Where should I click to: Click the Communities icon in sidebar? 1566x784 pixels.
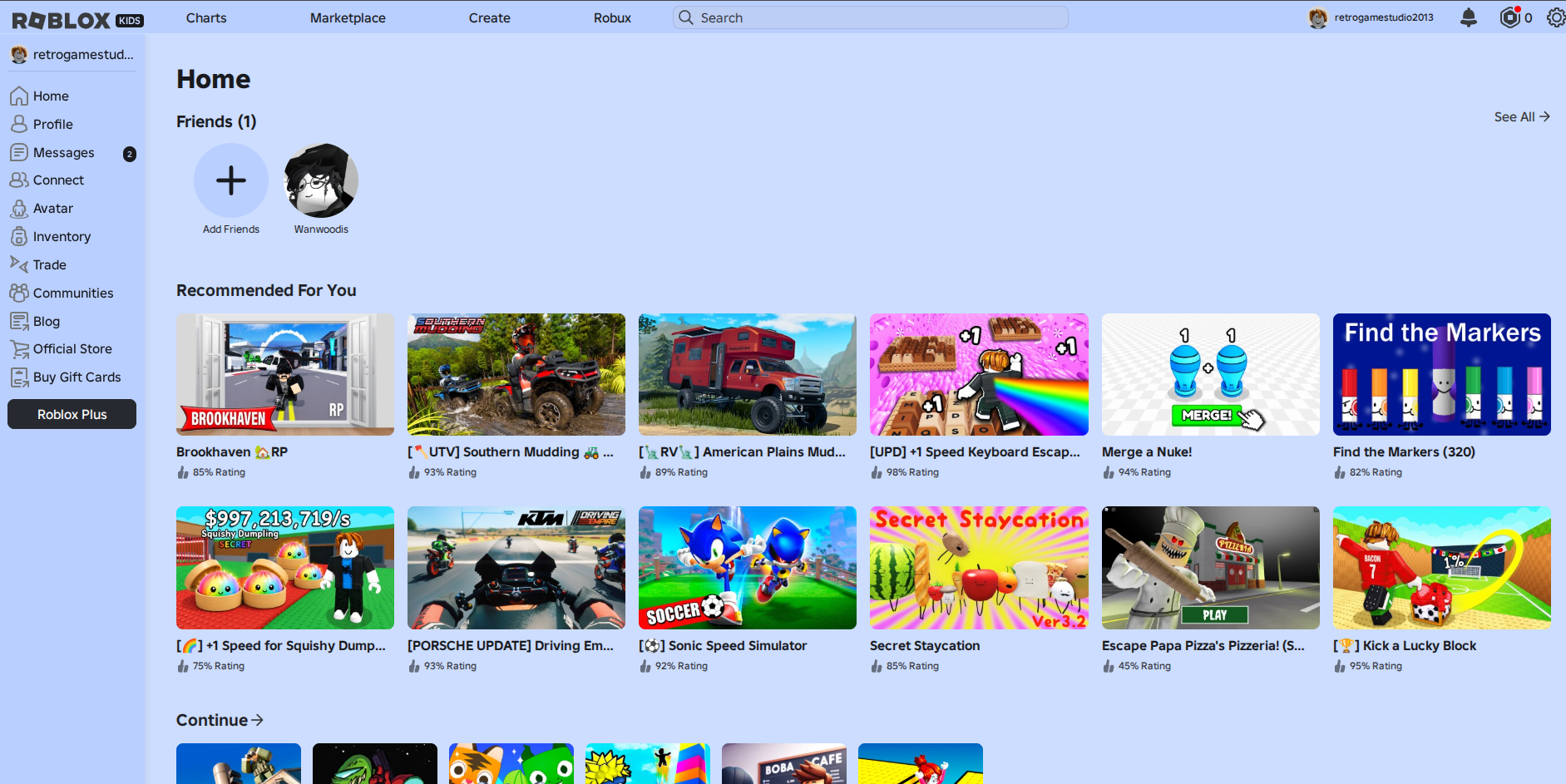(19, 293)
